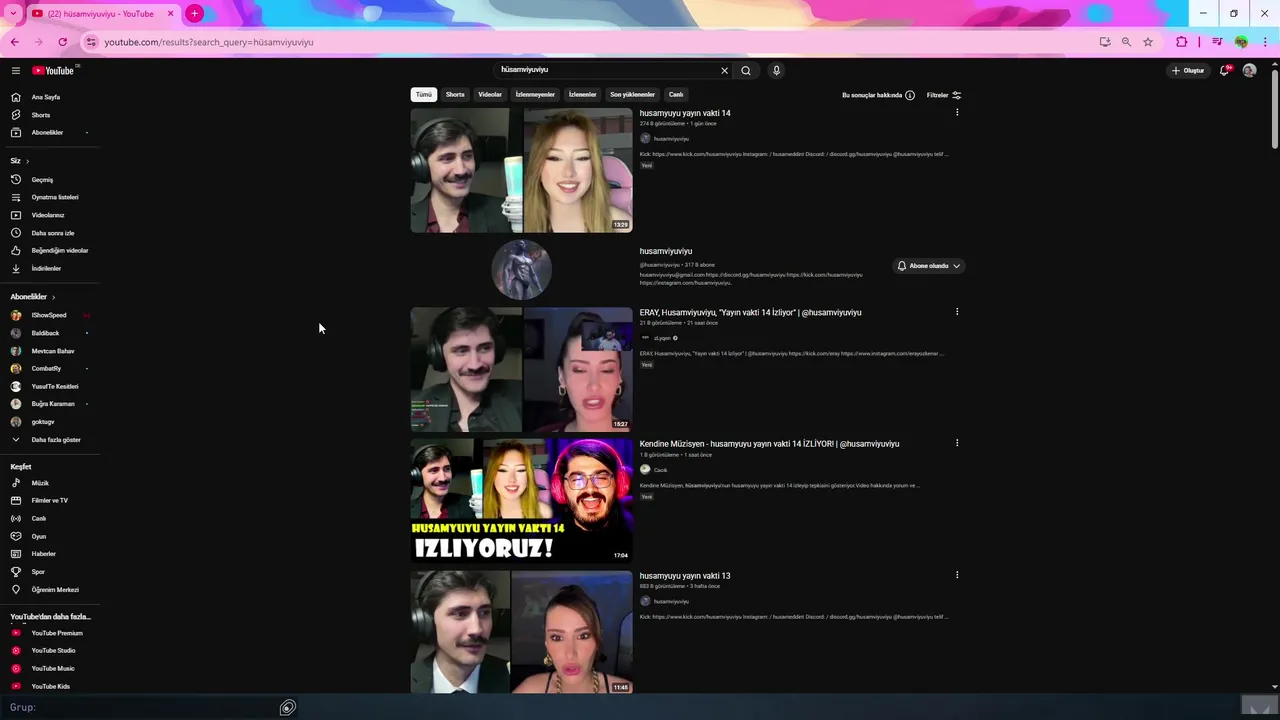Screen dimensions: 1280x720
Task: Open the YouTube account avatar menu
Action: pyautogui.click(x=1249, y=70)
